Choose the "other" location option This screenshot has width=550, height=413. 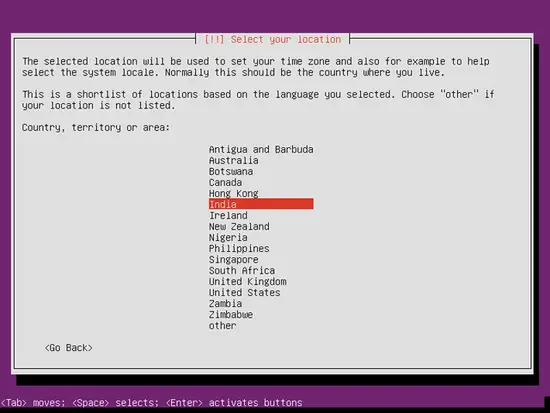(222, 326)
